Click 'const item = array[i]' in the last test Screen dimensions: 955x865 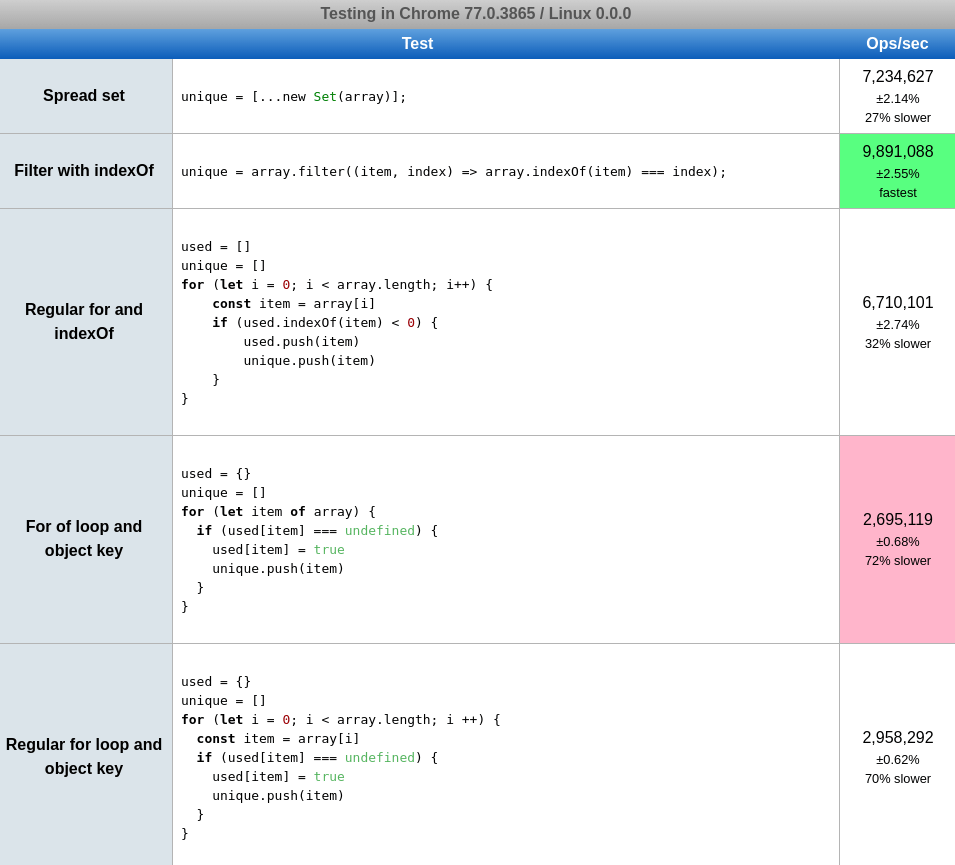pyautogui.click(x=278, y=739)
